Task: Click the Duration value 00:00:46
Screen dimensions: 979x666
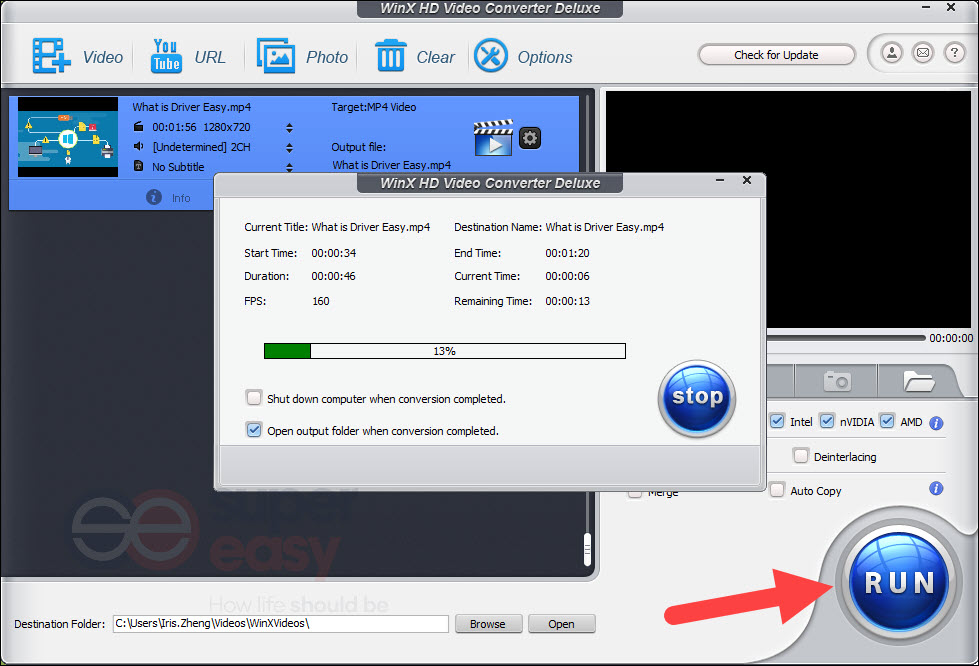Action: coord(333,276)
